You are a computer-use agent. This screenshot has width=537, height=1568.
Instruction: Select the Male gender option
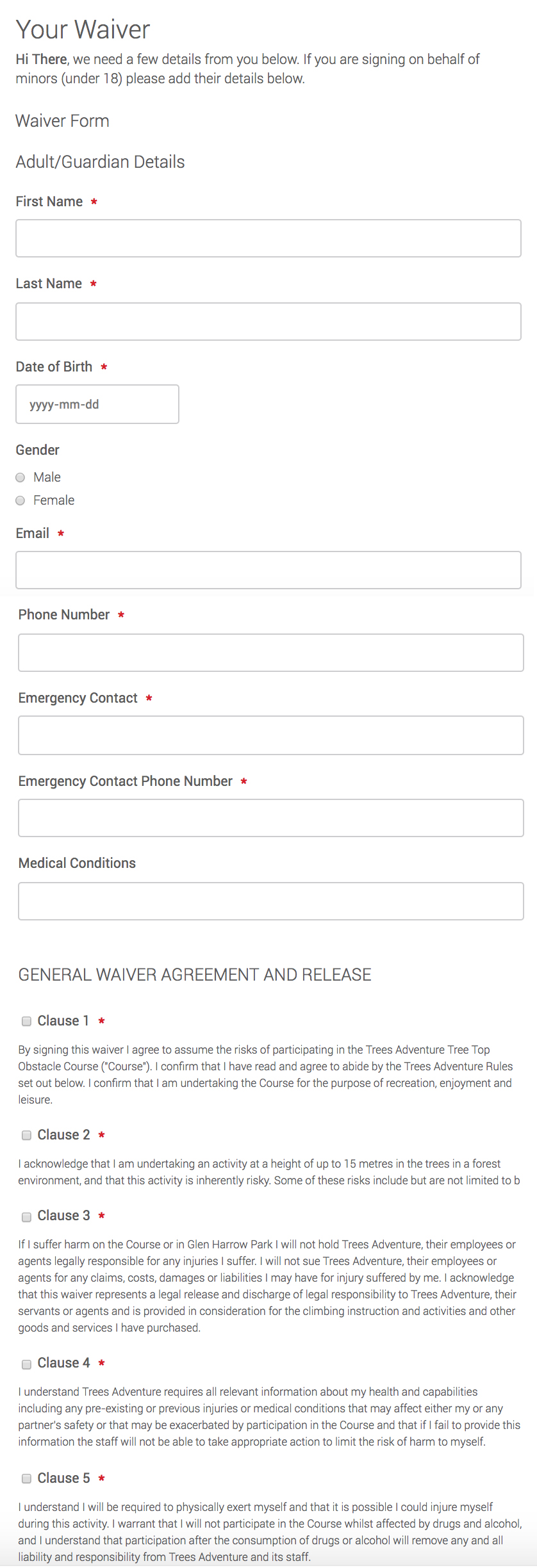[x=21, y=477]
